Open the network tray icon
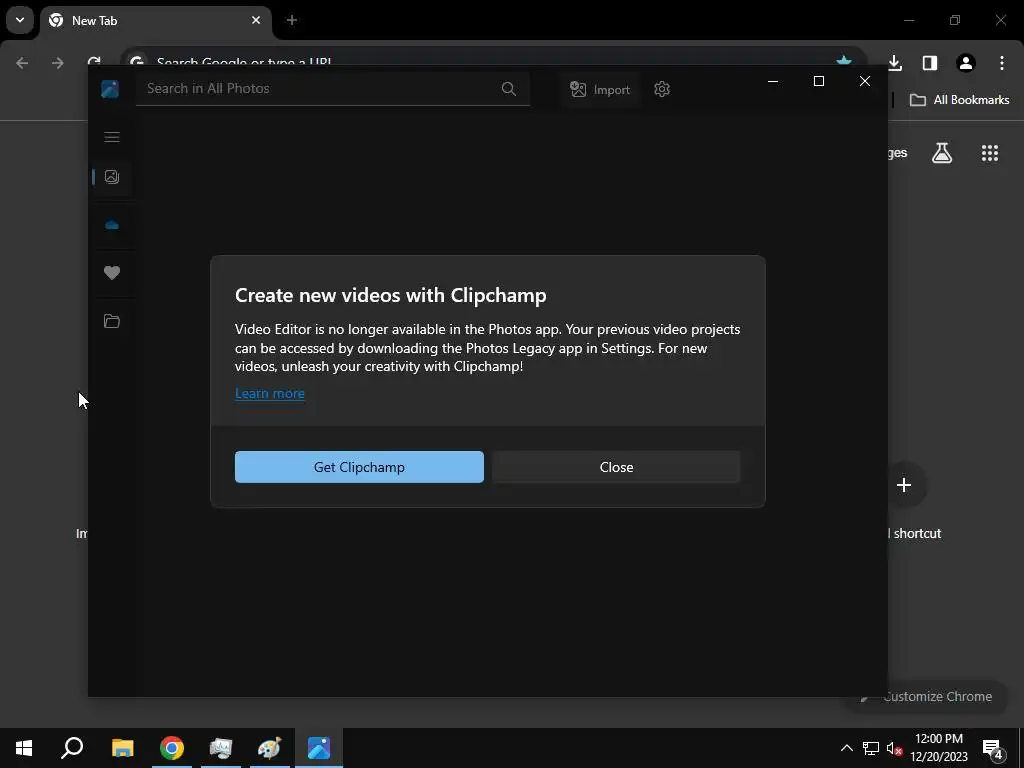 pyautogui.click(x=871, y=748)
